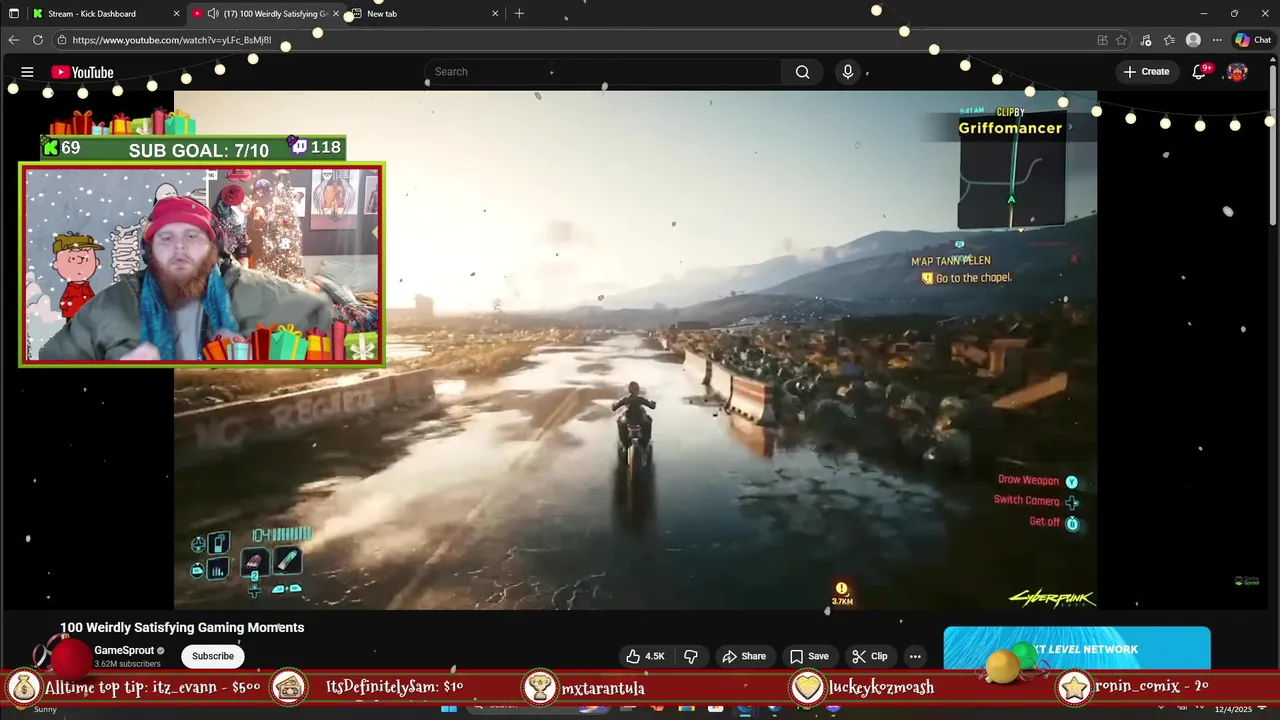This screenshot has height=720, width=1280.
Task: Click the Griffomancer clip credit text
Action: tap(1010, 128)
